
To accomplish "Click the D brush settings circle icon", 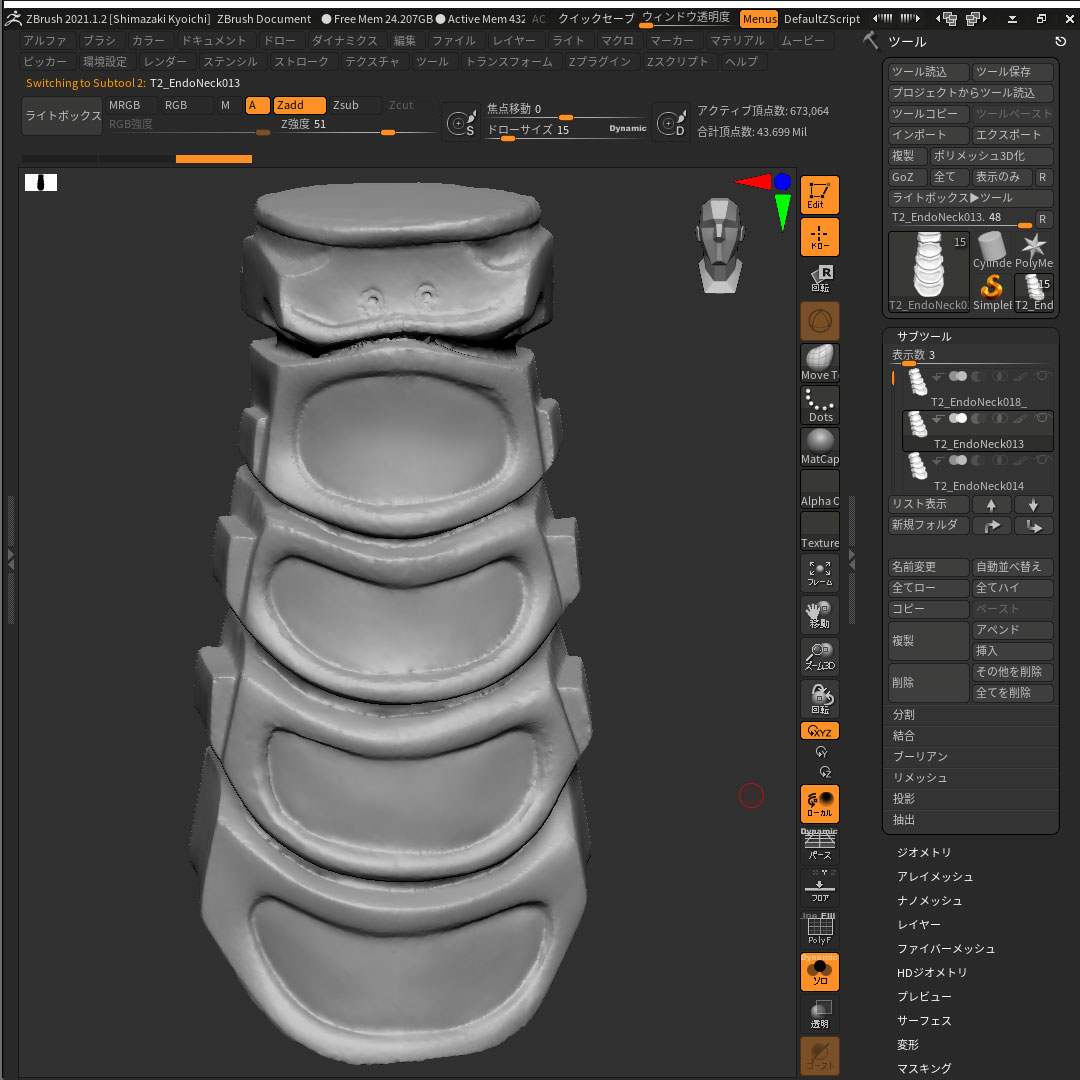I will 670,123.
